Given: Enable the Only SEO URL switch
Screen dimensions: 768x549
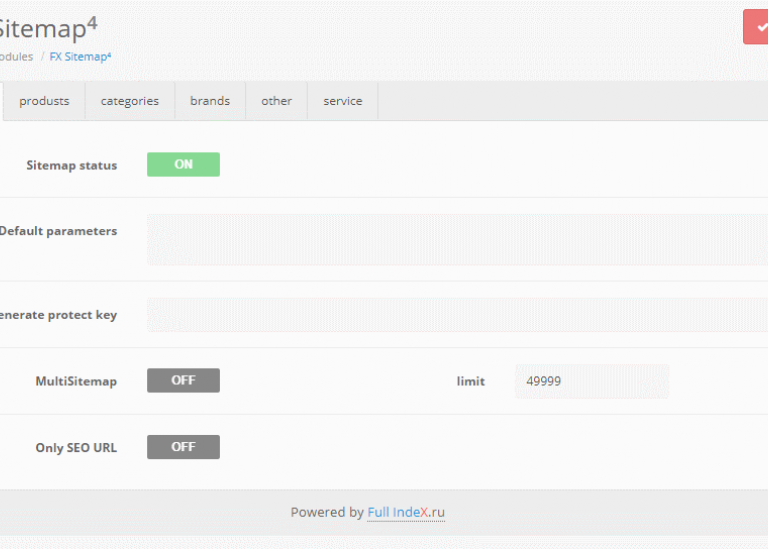Looking at the screenshot, I should click(183, 447).
